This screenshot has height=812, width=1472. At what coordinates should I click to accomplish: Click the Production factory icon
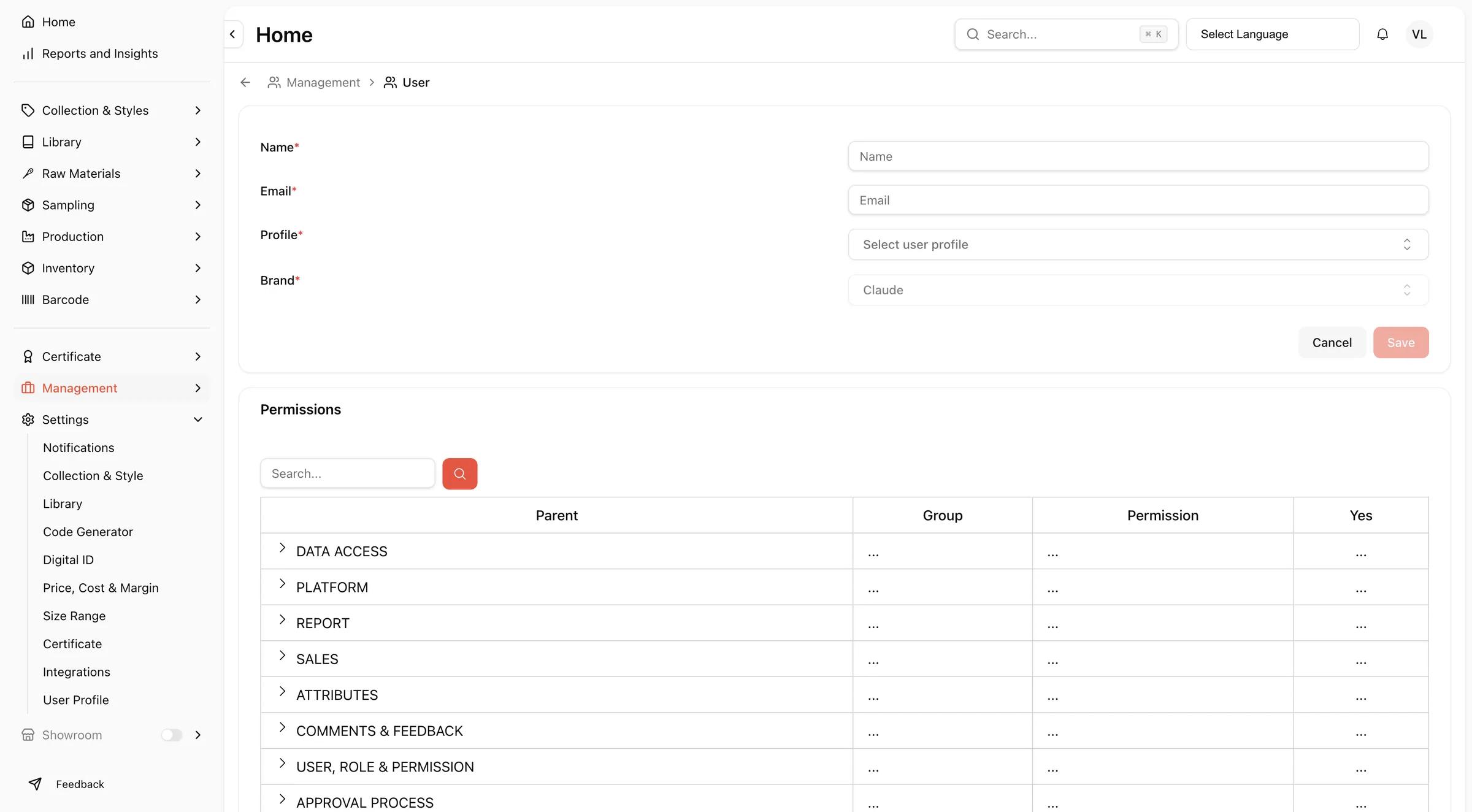[28, 237]
